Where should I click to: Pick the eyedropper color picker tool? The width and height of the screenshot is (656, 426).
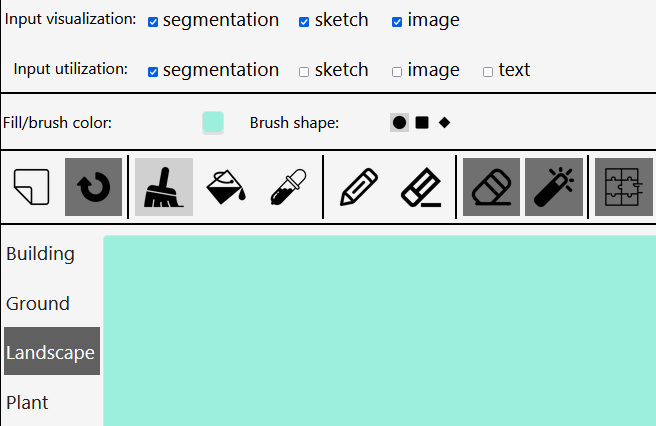point(288,187)
